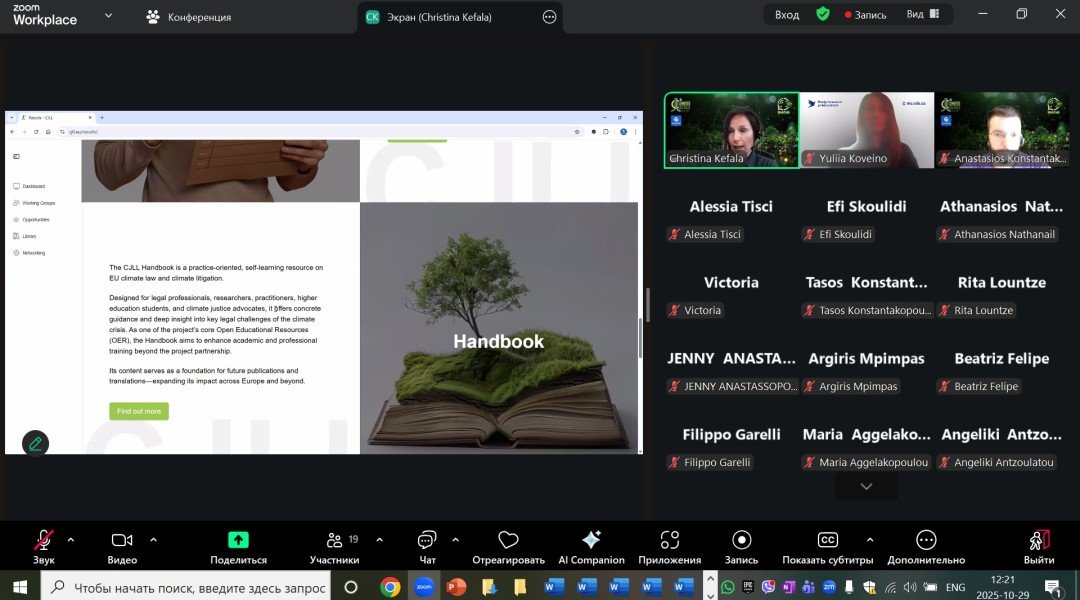Open the Приложения apps icon
Screen dimensions: 1080x600
tap(670, 541)
